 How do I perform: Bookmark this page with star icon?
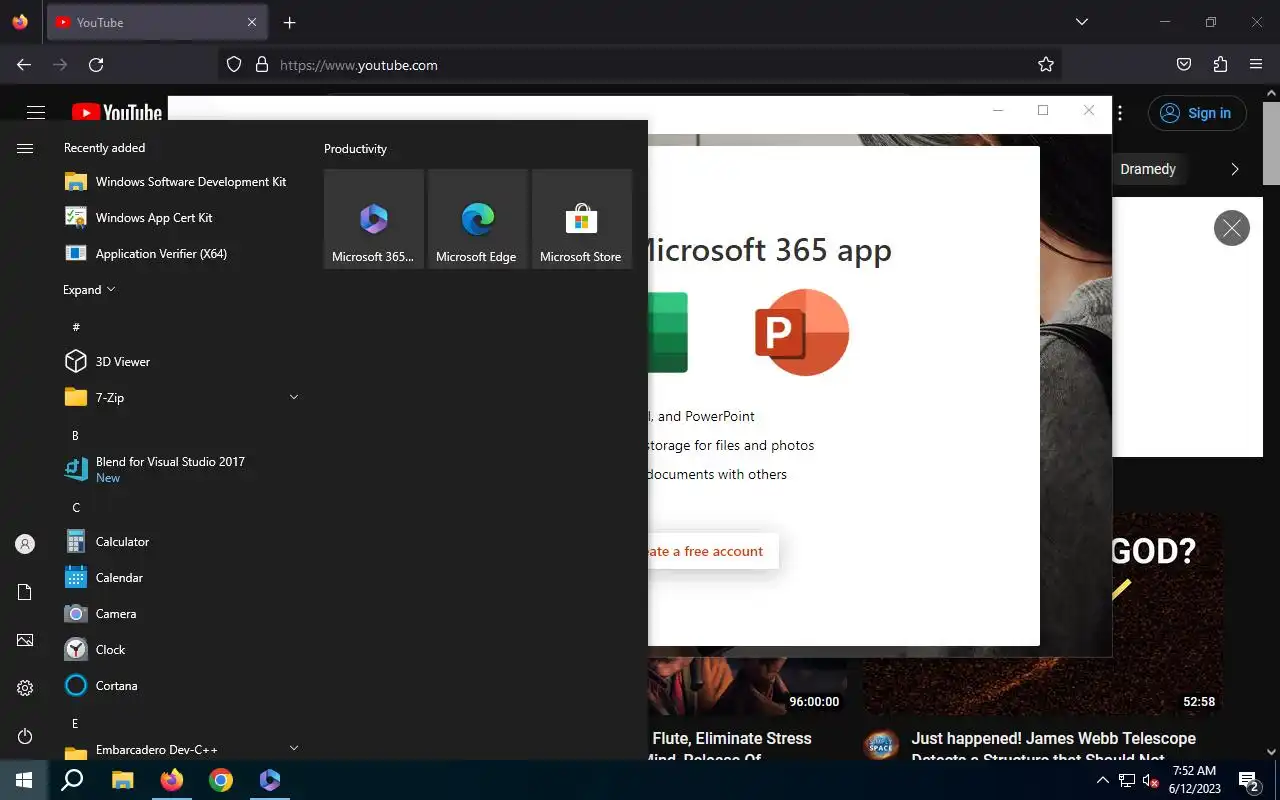tap(1046, 65)
